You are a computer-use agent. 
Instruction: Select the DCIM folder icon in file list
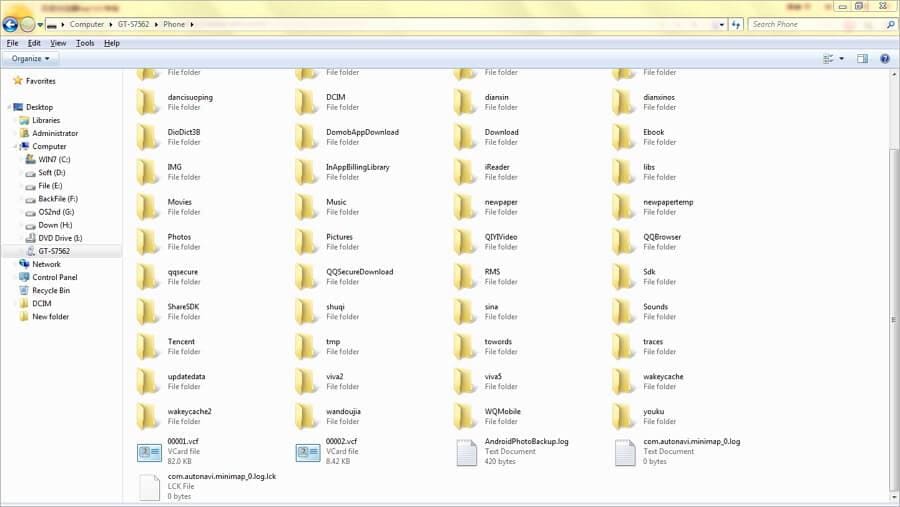307,102
